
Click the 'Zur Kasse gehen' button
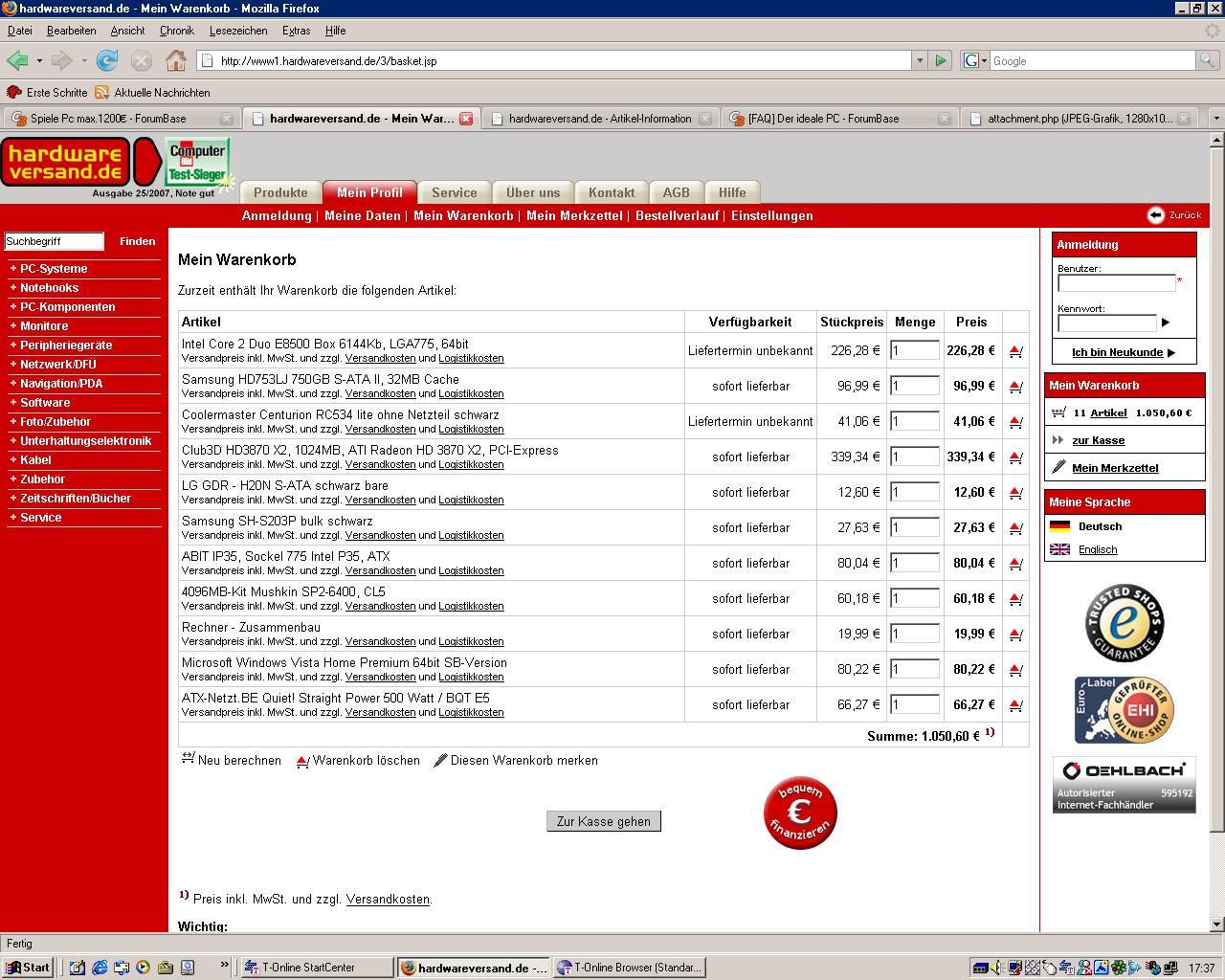(x=604, y=821)
